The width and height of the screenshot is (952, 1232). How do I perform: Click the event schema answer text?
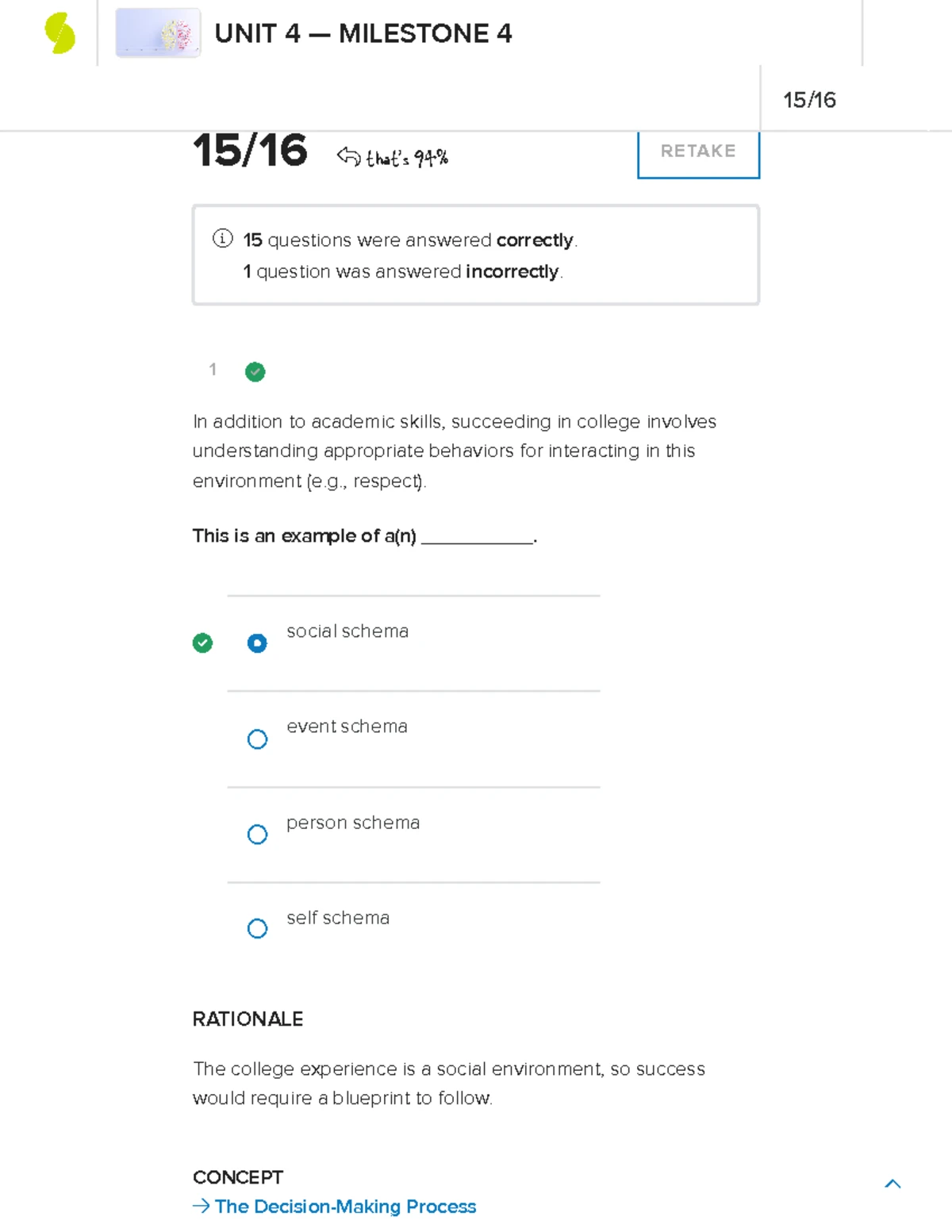click(x=347, y=727)
